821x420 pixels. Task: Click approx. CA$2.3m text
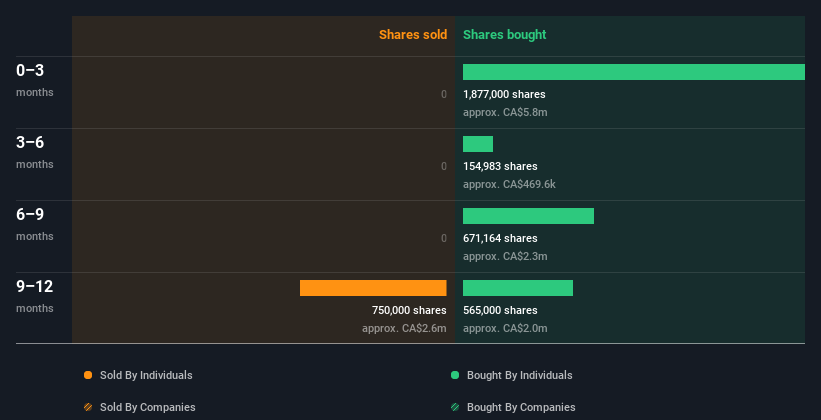point(505,256)
